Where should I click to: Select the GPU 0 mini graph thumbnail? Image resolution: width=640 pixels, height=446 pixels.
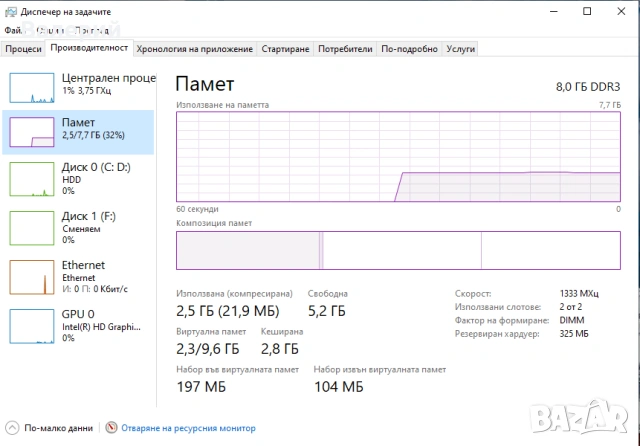coord(32,326)
